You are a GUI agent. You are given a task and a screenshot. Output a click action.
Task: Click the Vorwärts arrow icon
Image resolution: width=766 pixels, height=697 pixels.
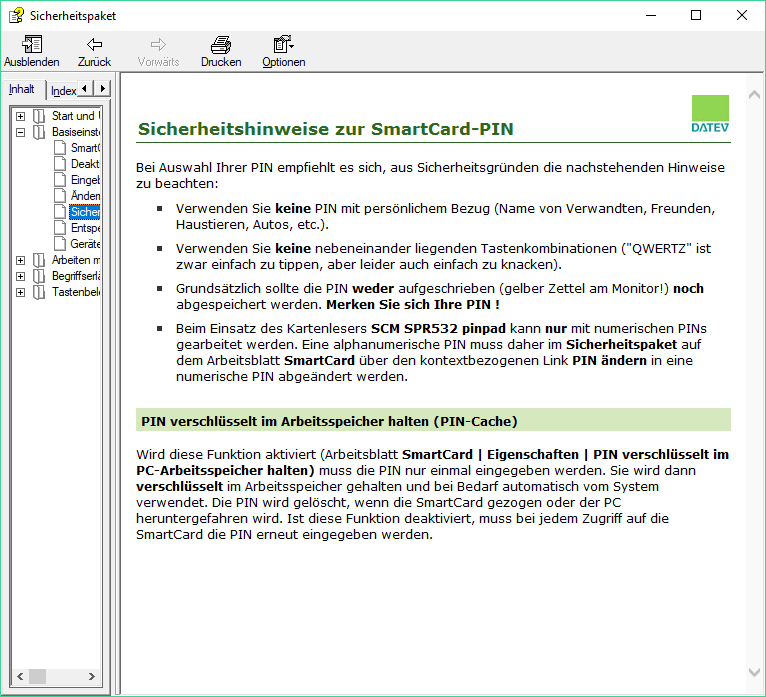[x=158, y=44]
